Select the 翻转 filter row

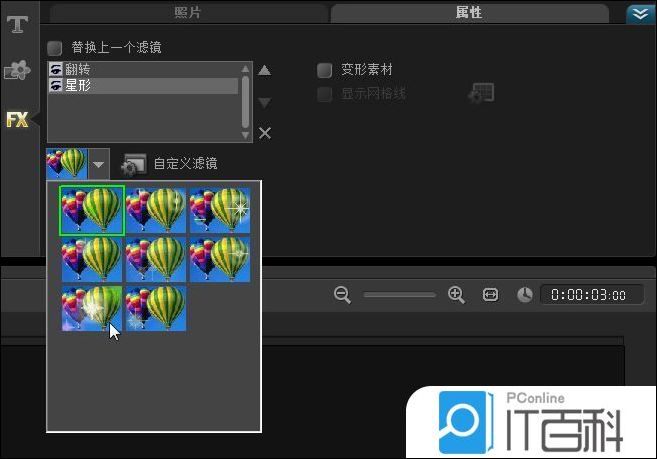coord(143,70)
